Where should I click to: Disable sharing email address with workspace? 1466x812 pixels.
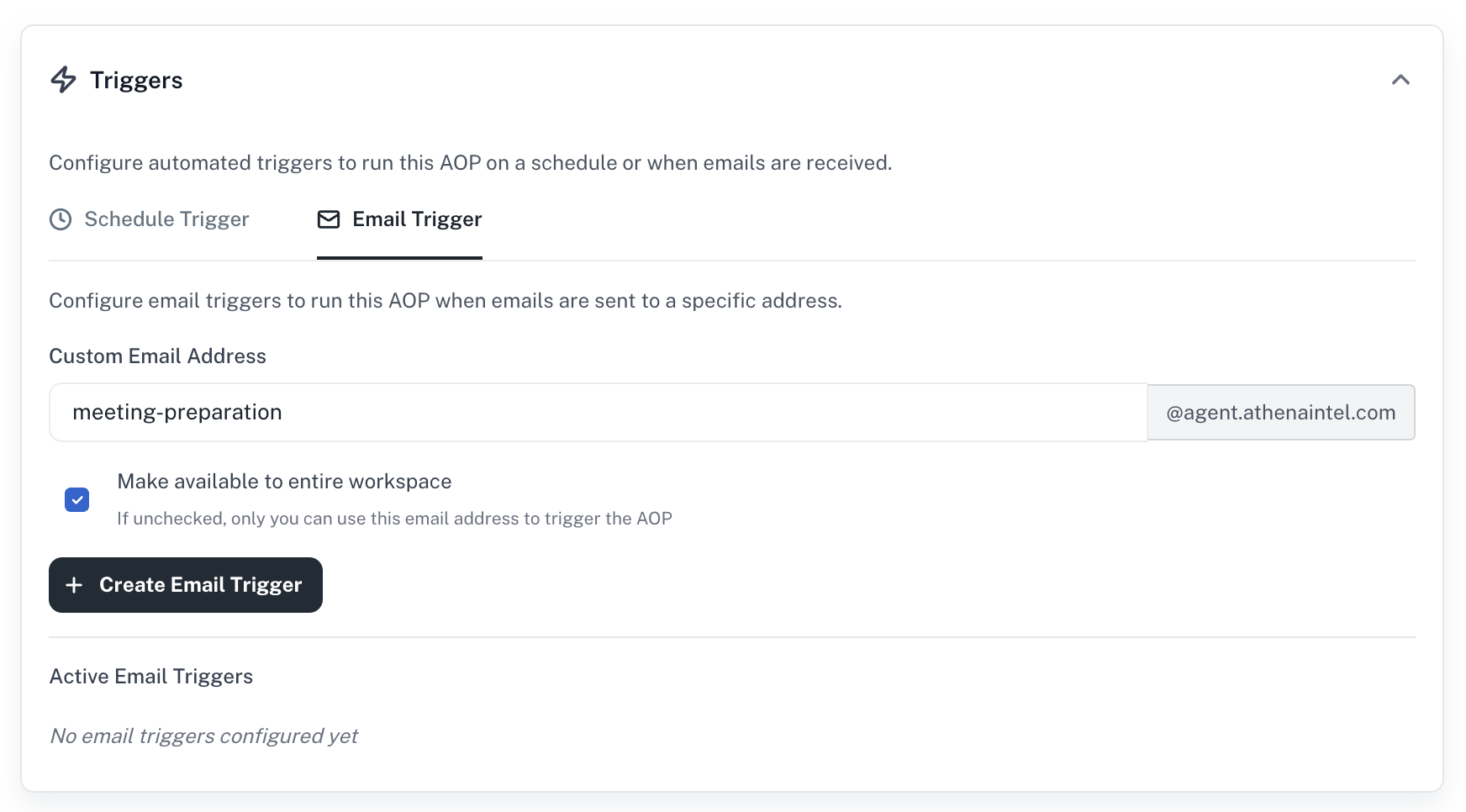(76, 500)
